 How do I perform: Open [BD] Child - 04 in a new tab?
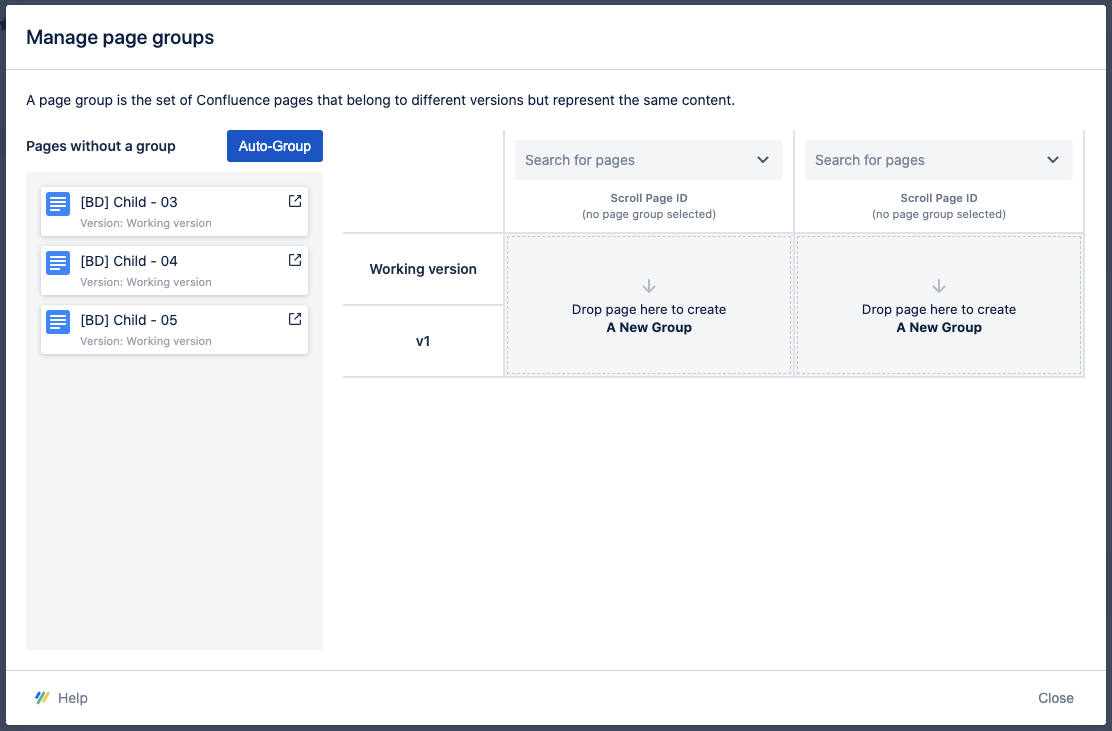point(294,259)
